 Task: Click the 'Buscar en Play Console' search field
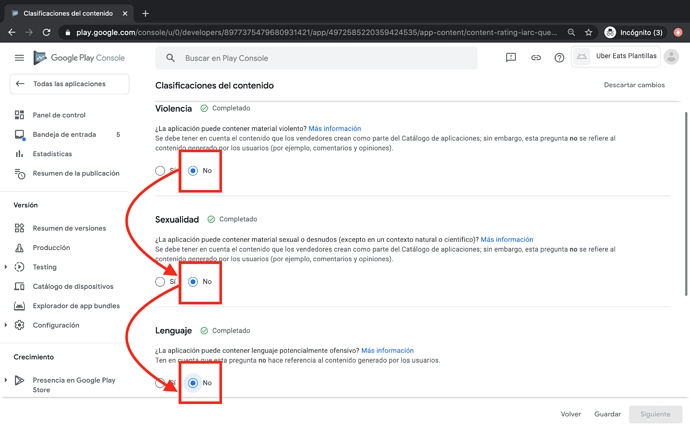click(320, 58)
